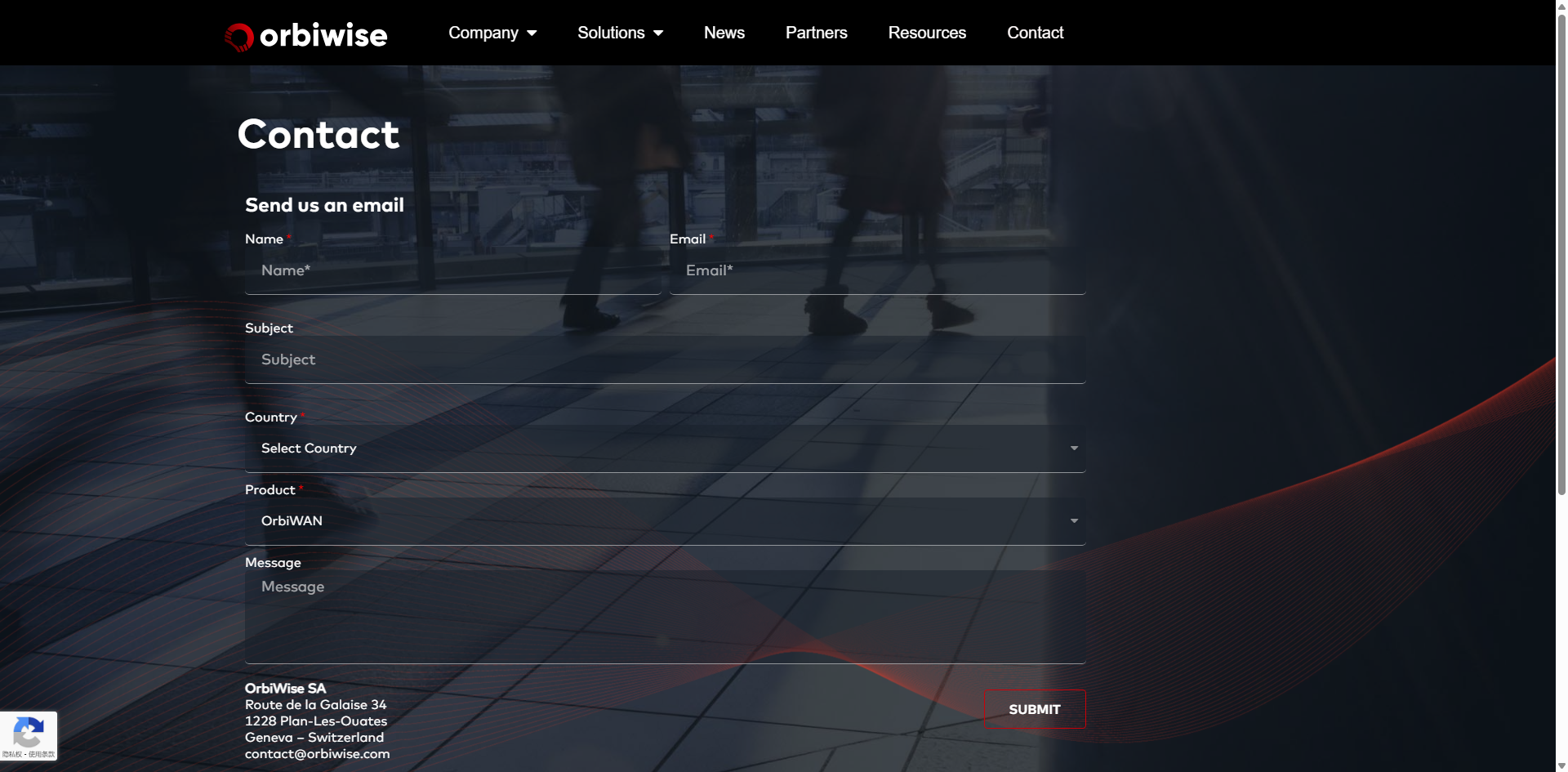Click into the Subject field

click(x=665, y=359)
